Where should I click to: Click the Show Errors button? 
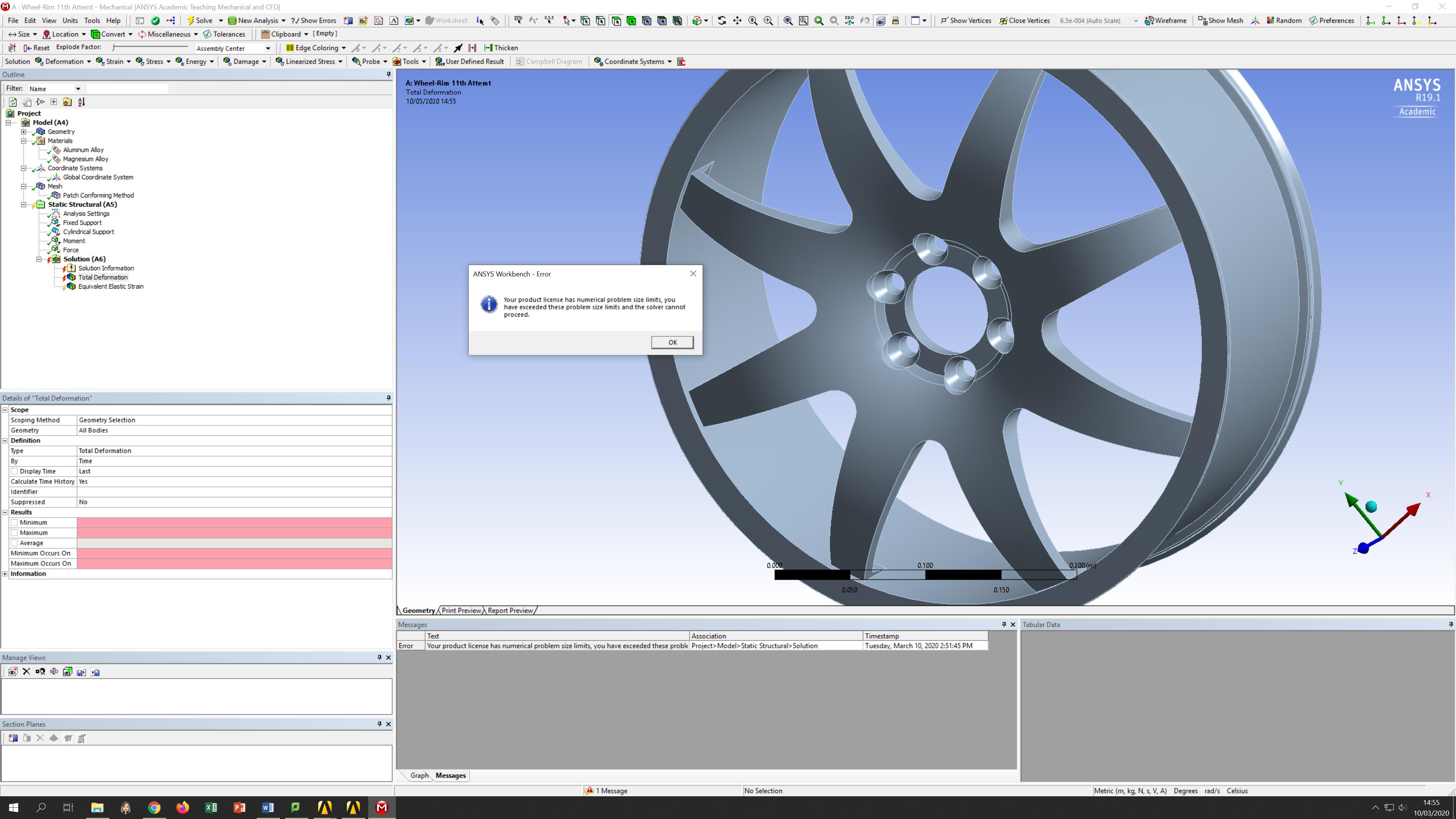(x=313, y=20)
